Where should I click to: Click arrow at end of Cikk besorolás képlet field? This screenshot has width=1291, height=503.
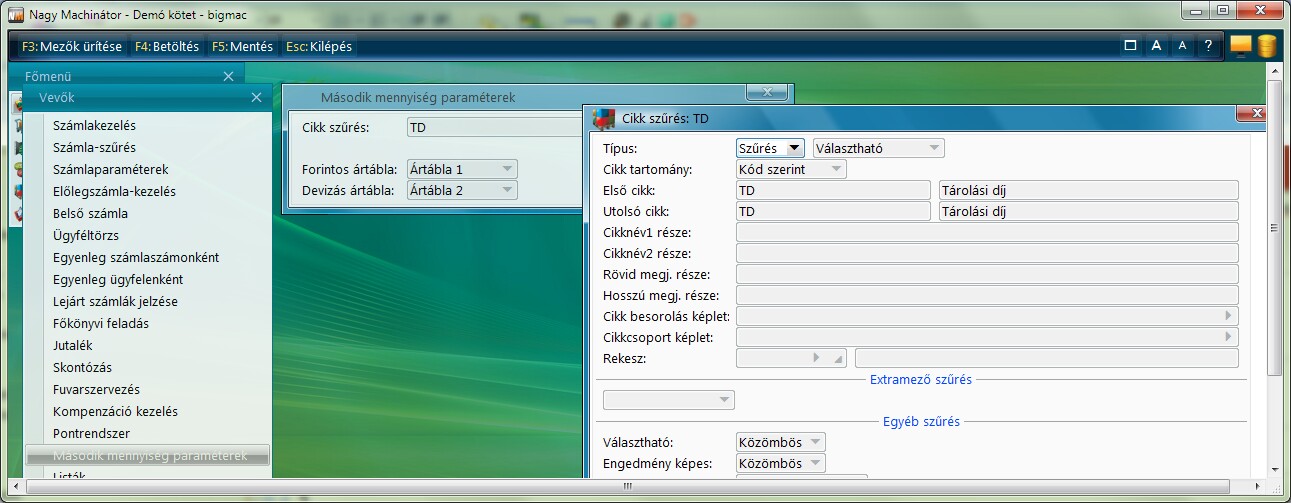pyautogui.click(x=1228, y=316)
